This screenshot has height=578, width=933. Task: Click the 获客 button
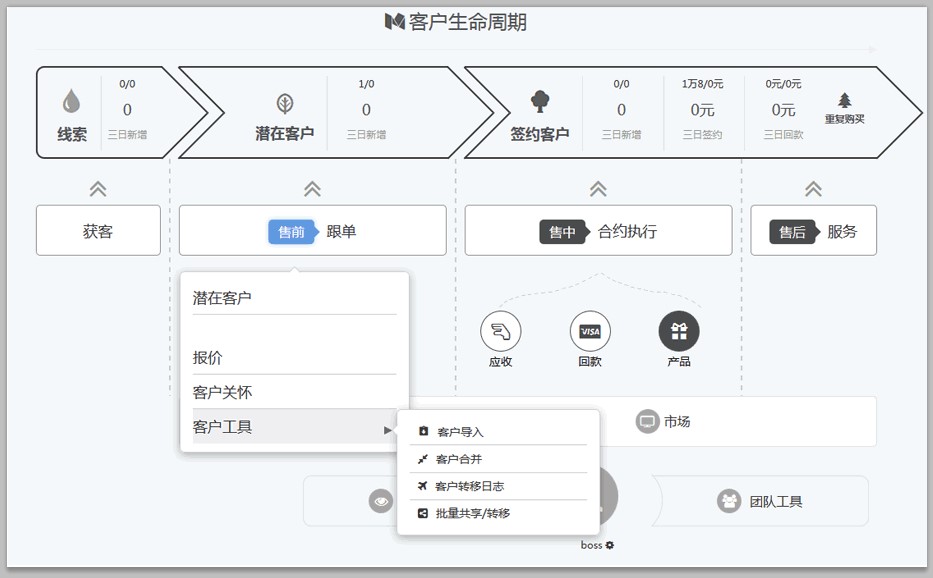(98, 231)
